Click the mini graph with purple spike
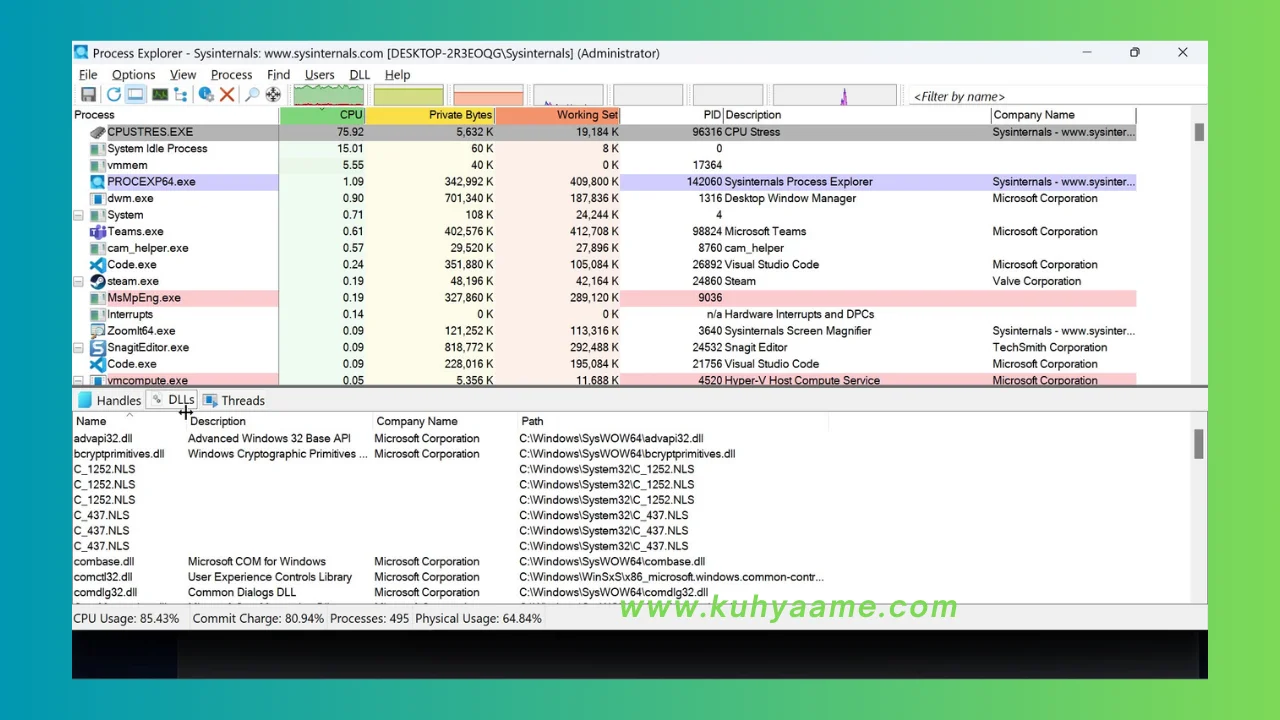1280x720 pixels. 834,95
